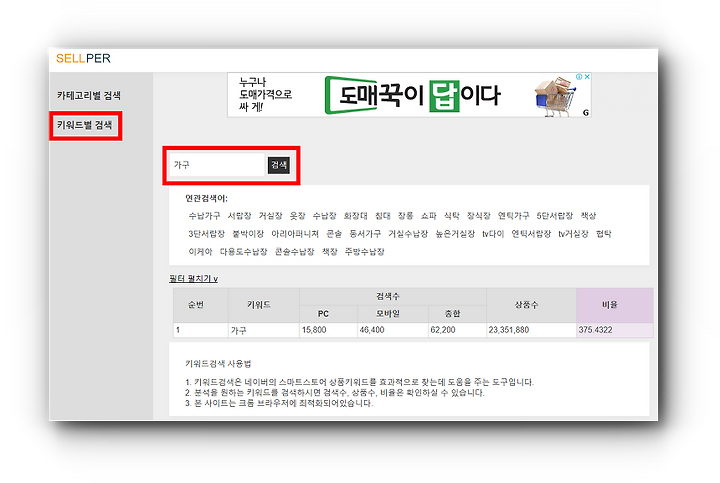The height and width of the screenshot is (483, 720).
Task: Select related keyword 침대
Action: pos(382,216)
